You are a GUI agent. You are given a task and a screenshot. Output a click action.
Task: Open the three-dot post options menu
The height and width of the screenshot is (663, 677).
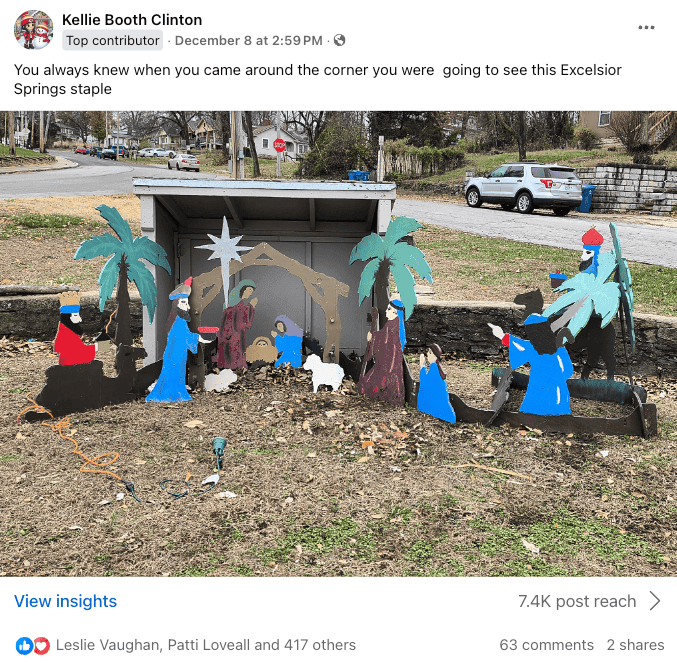point(646,27)
